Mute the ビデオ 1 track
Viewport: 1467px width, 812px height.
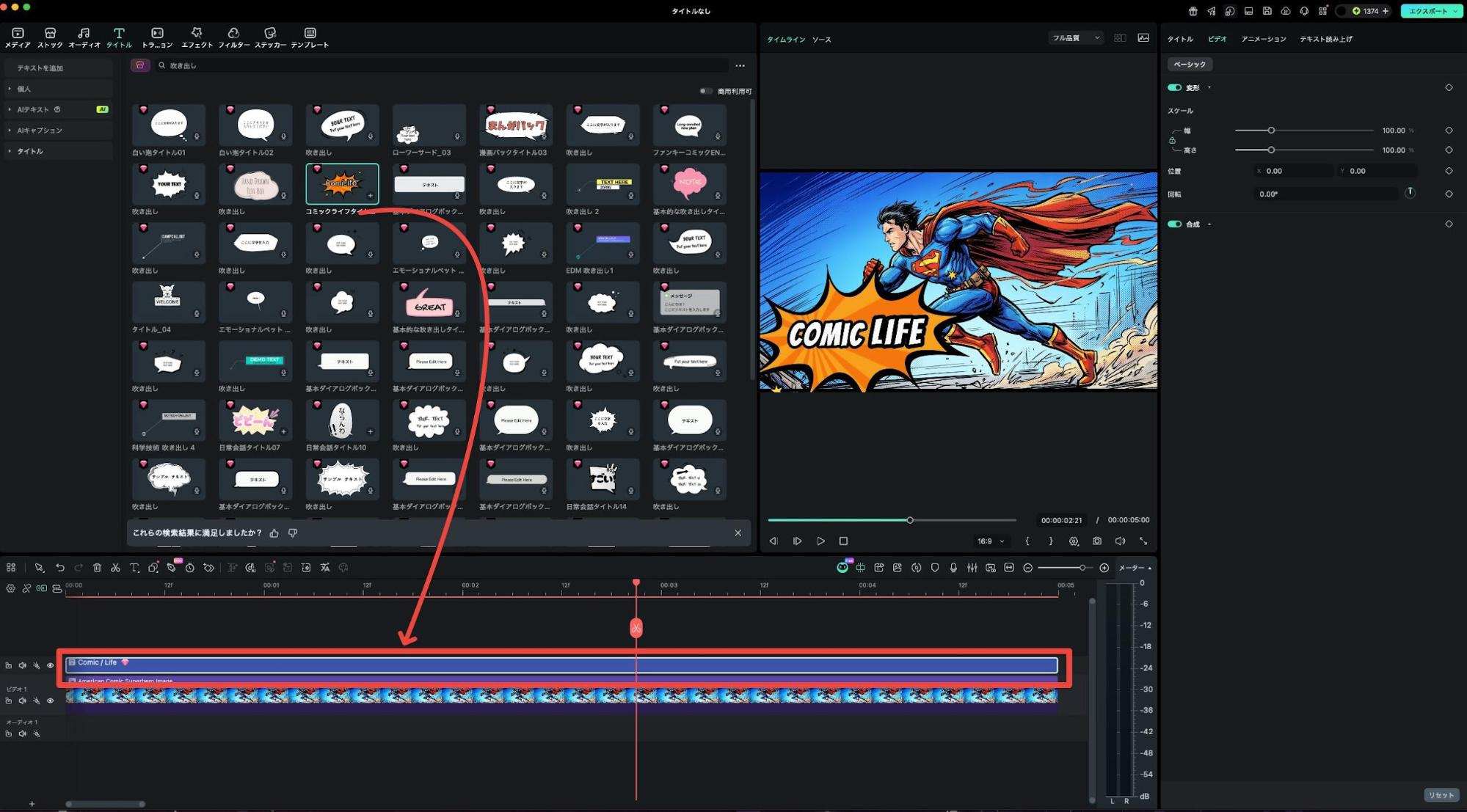23,701
